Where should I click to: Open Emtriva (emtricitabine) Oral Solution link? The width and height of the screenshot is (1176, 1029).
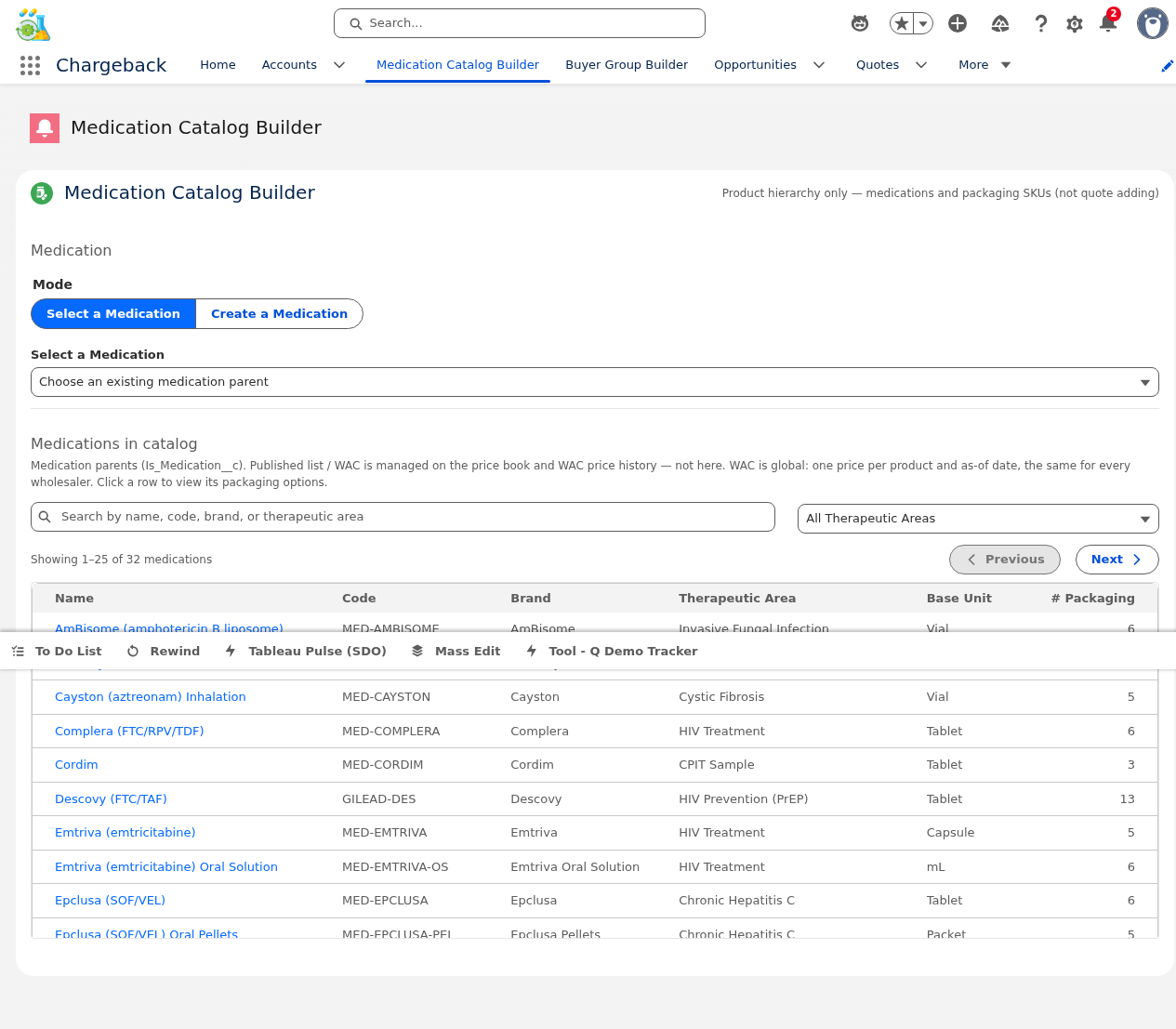point(166,867)
